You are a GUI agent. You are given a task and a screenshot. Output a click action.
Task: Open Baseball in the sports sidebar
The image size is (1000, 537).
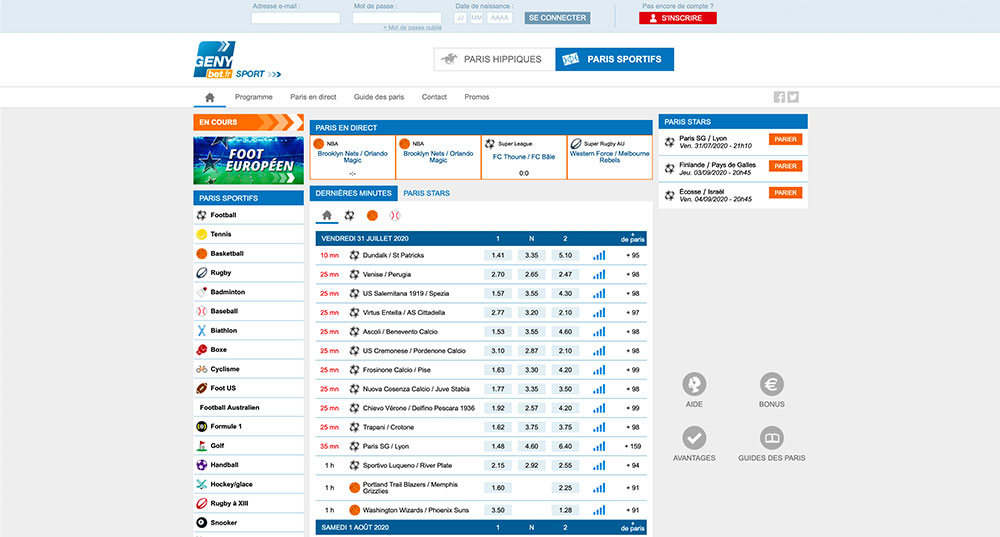coord(249,311)
